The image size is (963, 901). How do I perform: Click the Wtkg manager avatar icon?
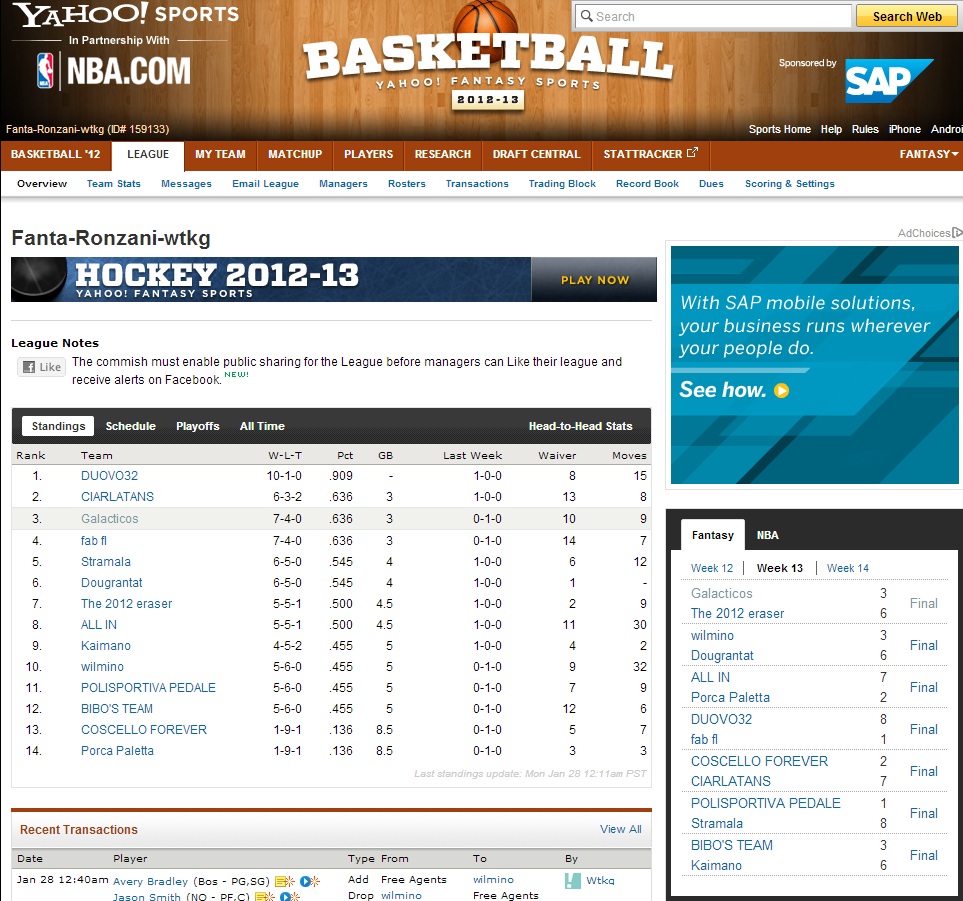click(x=572, y=881)
